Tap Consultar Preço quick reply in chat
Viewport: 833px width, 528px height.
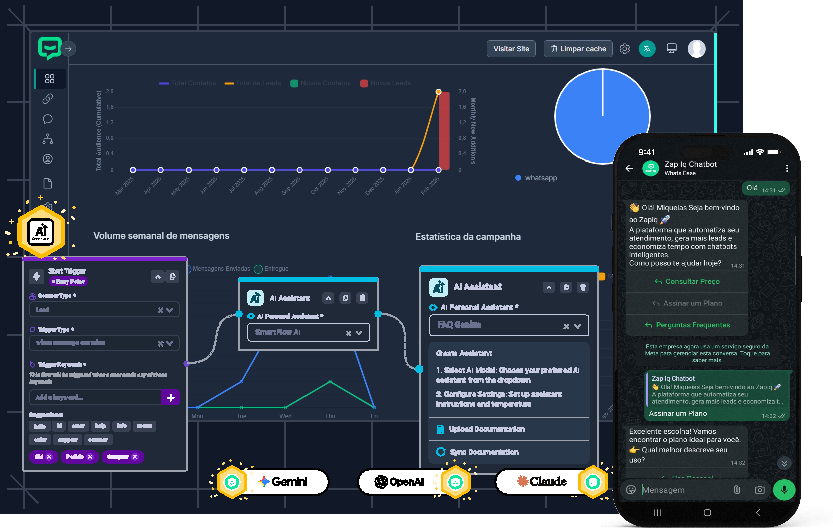coord(686,282)
